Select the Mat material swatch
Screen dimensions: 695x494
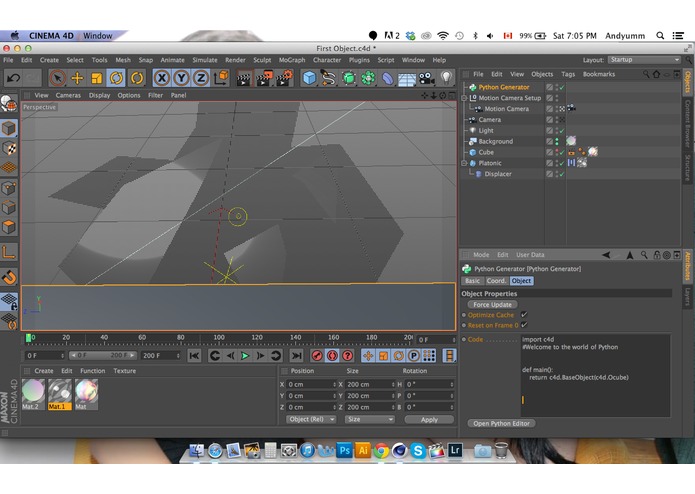(86, 394)
